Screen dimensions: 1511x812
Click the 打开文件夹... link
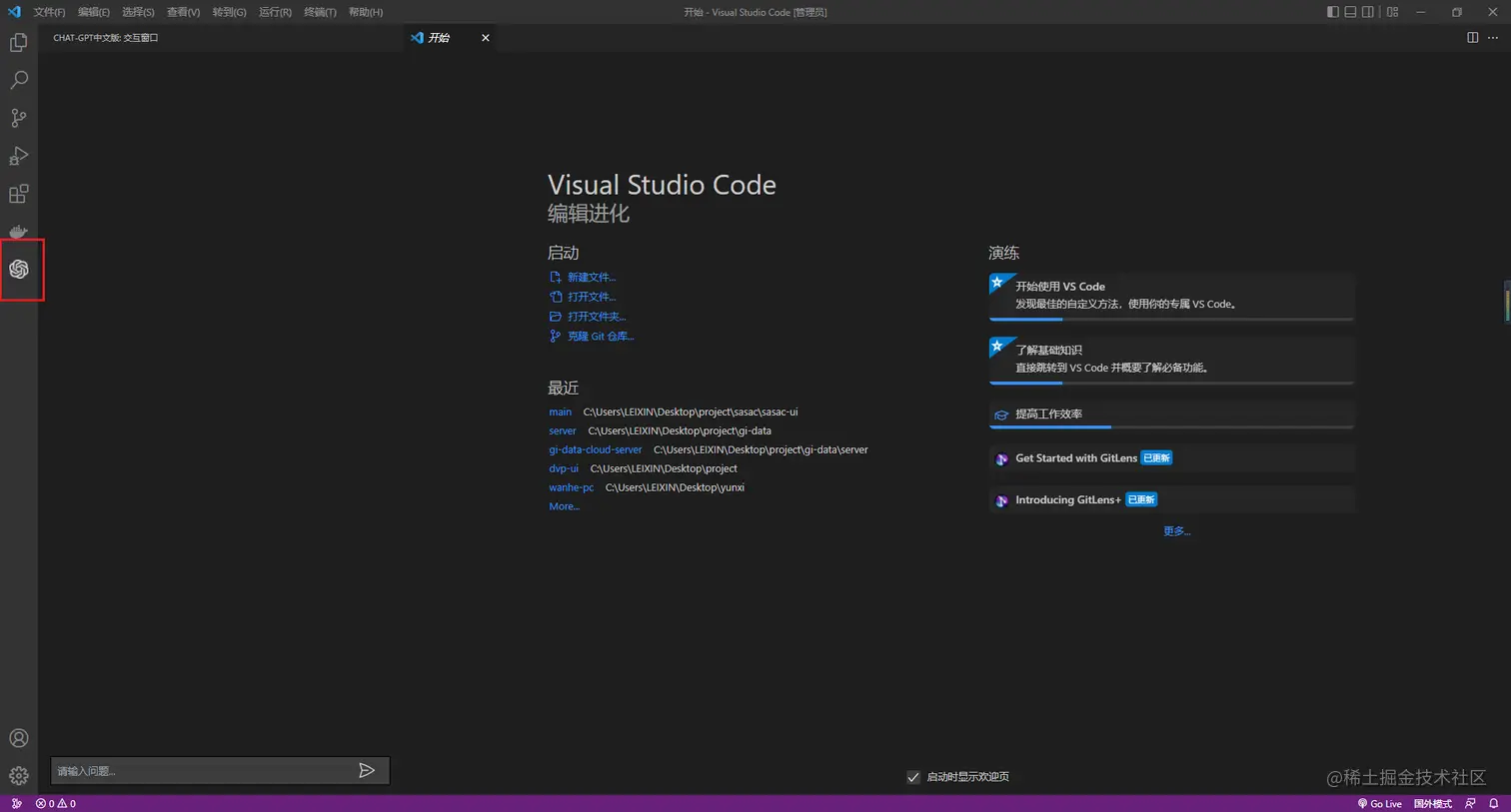coord(597,317)
